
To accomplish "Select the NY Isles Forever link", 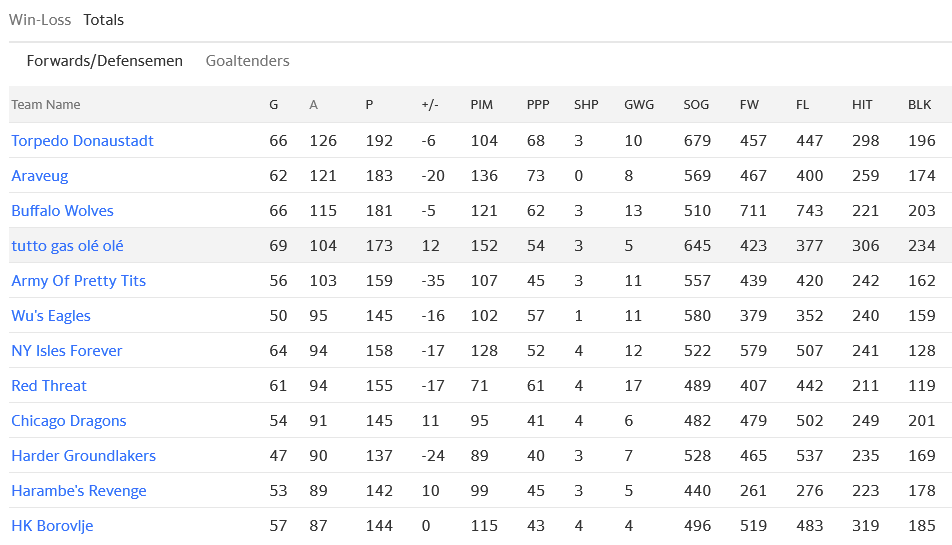I will click(67, 351).
